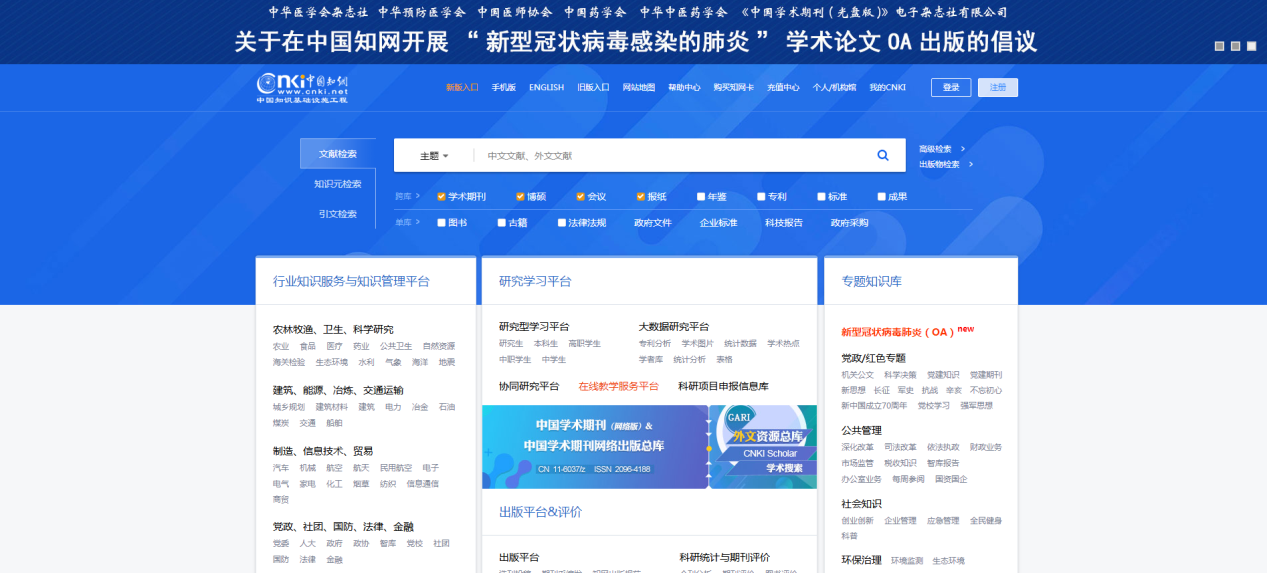Expand the 出版物检索 arrow link
The height and width of the screenshot is (573, 1267).
pos(970,164)
